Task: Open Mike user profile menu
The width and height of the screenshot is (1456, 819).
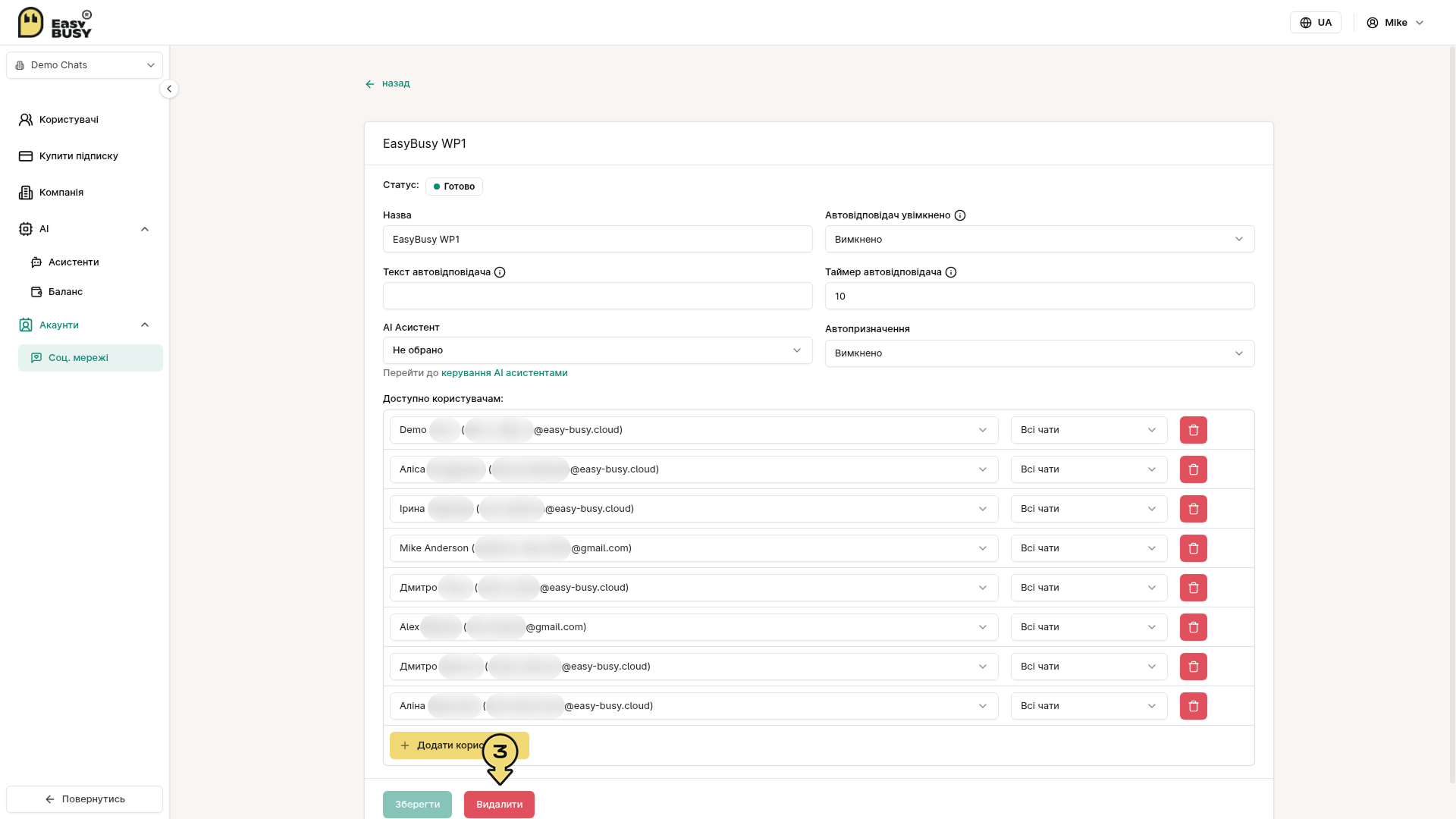Action: point(1395,23)
